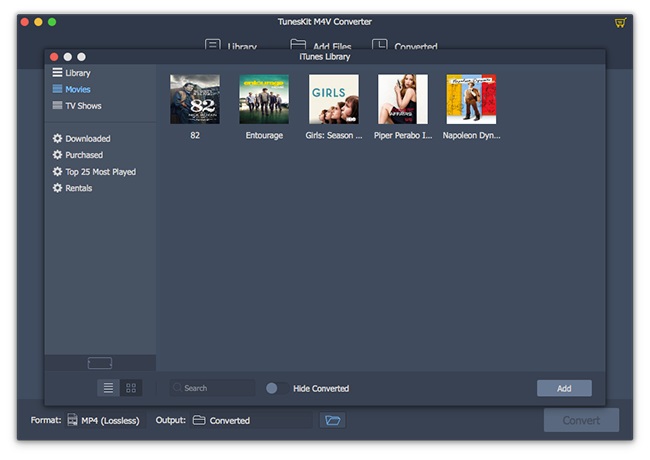
Task: Select the Piper Perabo poster
Action: coord(403,99)
